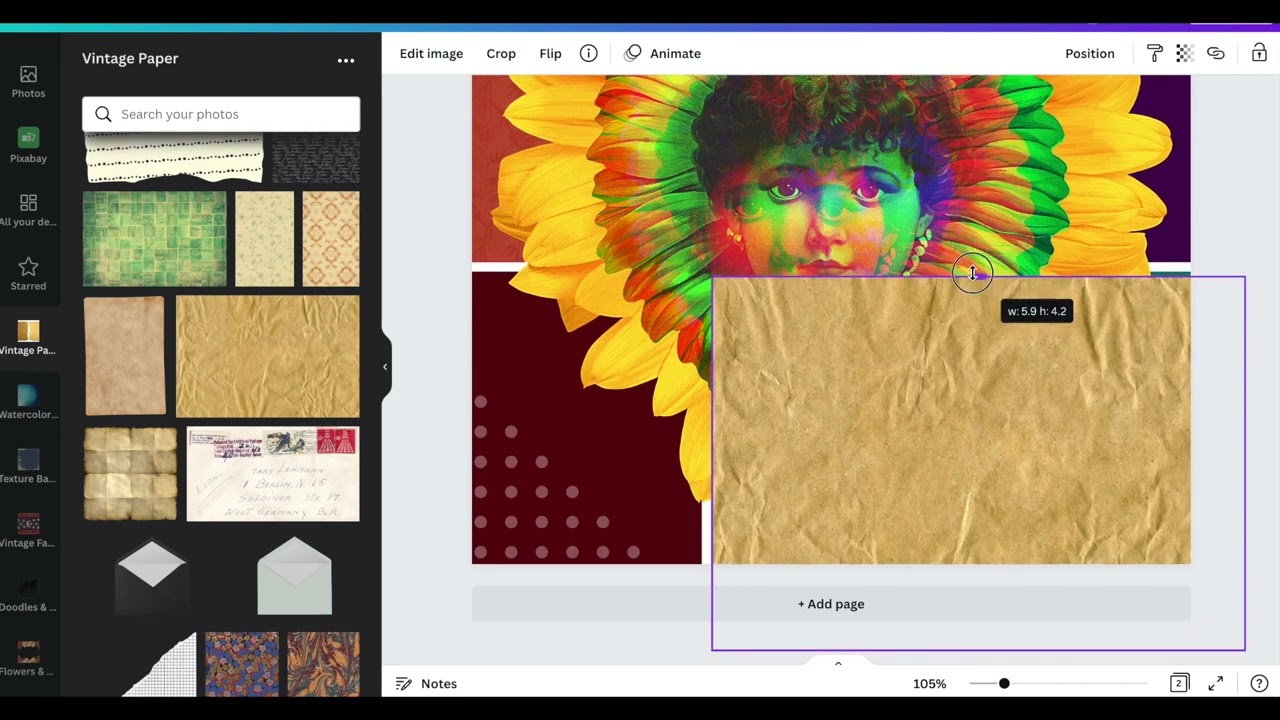Click the link icon in toolbar
This screenshot has width=1280, height=720.
click(1216, 53)
